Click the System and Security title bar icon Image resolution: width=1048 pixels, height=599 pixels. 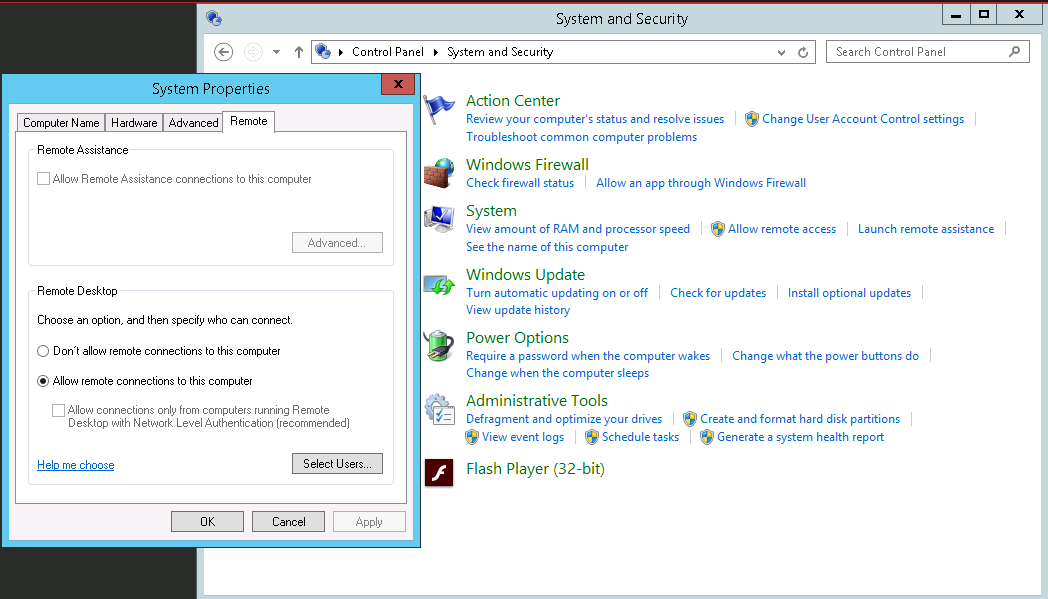tap(214, 18)
